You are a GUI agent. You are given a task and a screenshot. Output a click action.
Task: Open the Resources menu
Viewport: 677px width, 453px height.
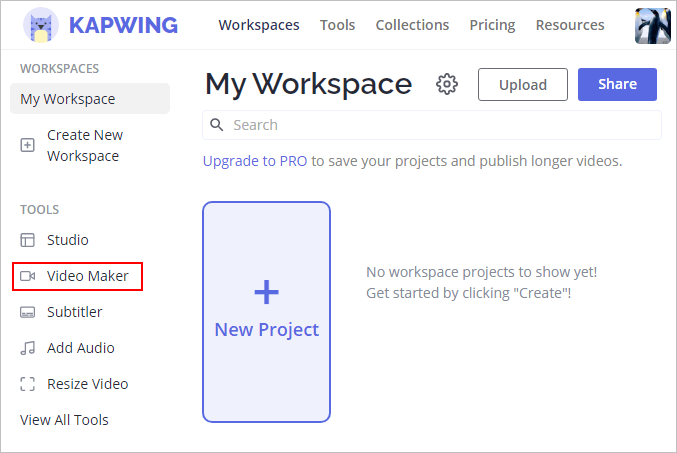pyautogui.click(x=570, y=25)
